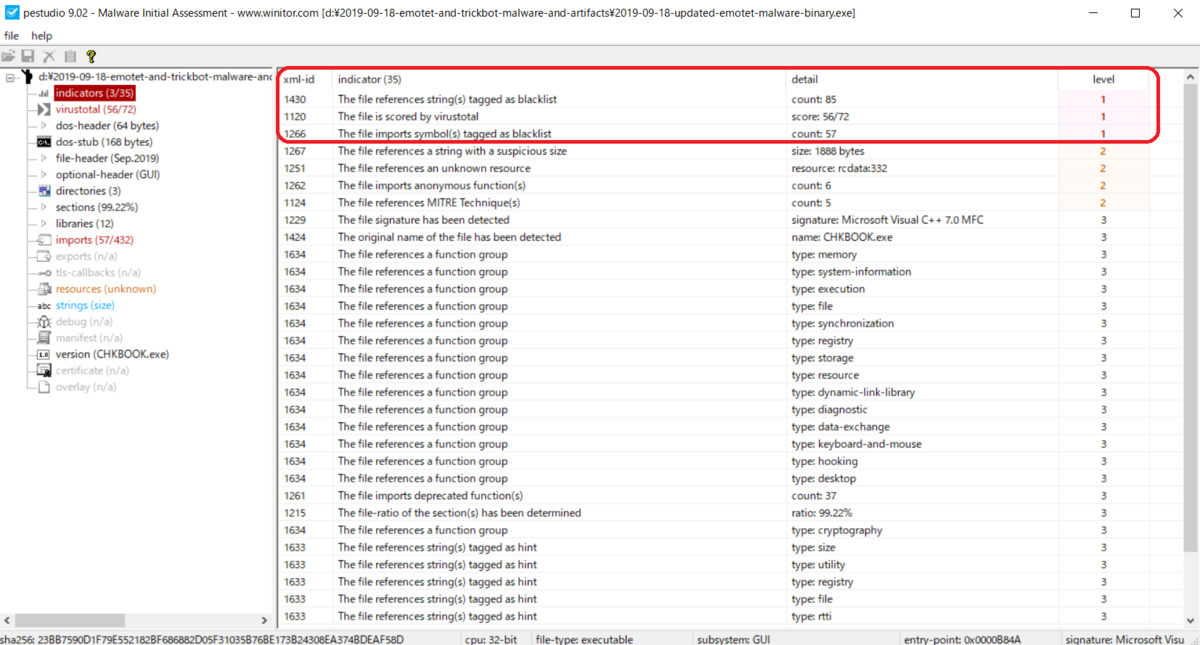This screenshot has height=645, width=1200.
Task: Click the indicator list's scroll-up arrow
Action: coord(1190,78)
